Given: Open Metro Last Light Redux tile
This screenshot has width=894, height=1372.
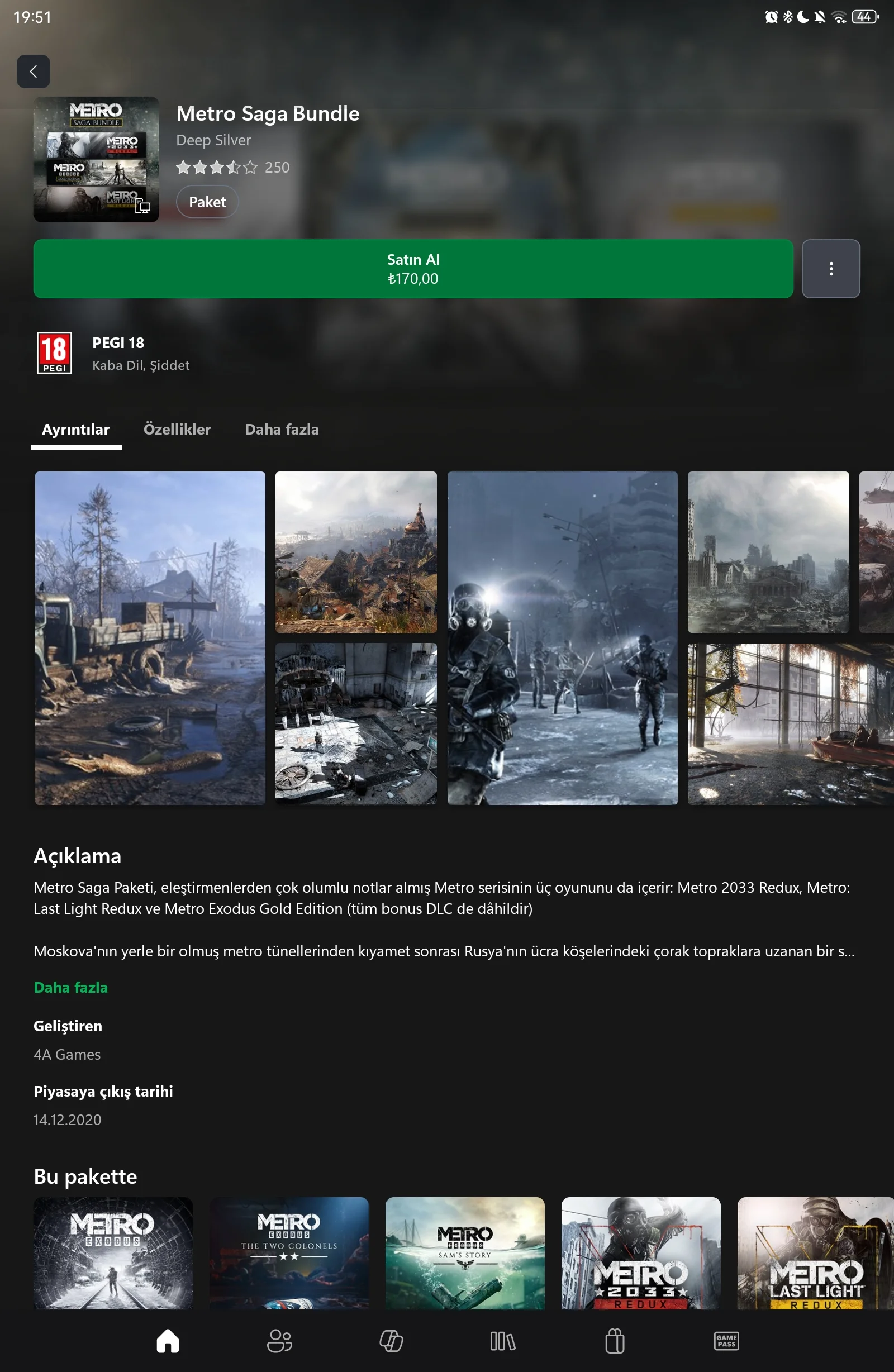Looking at the screenshot, I should coord(816,1253).
